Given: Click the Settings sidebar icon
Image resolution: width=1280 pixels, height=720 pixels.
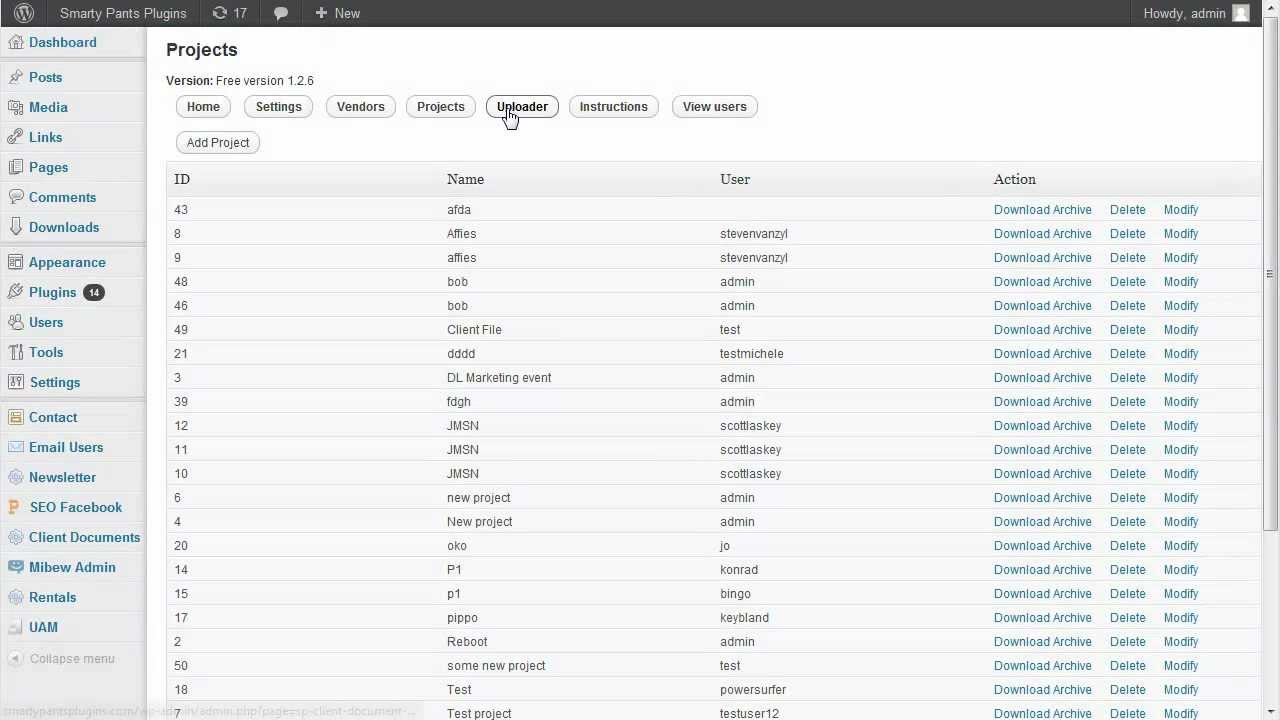Looking at the screenshot, I should click(15, 382).
